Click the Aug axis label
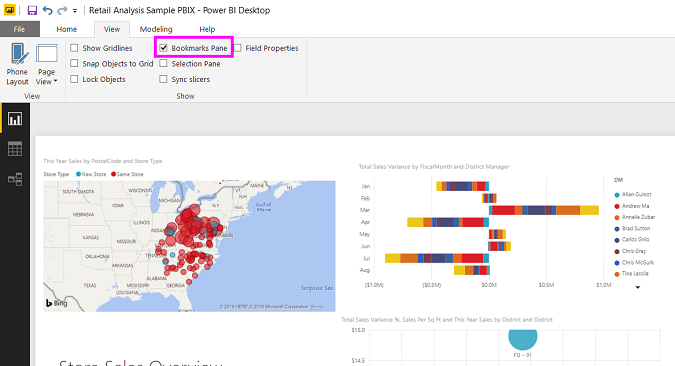Screen dimensions: 675x366 (365, 270)
